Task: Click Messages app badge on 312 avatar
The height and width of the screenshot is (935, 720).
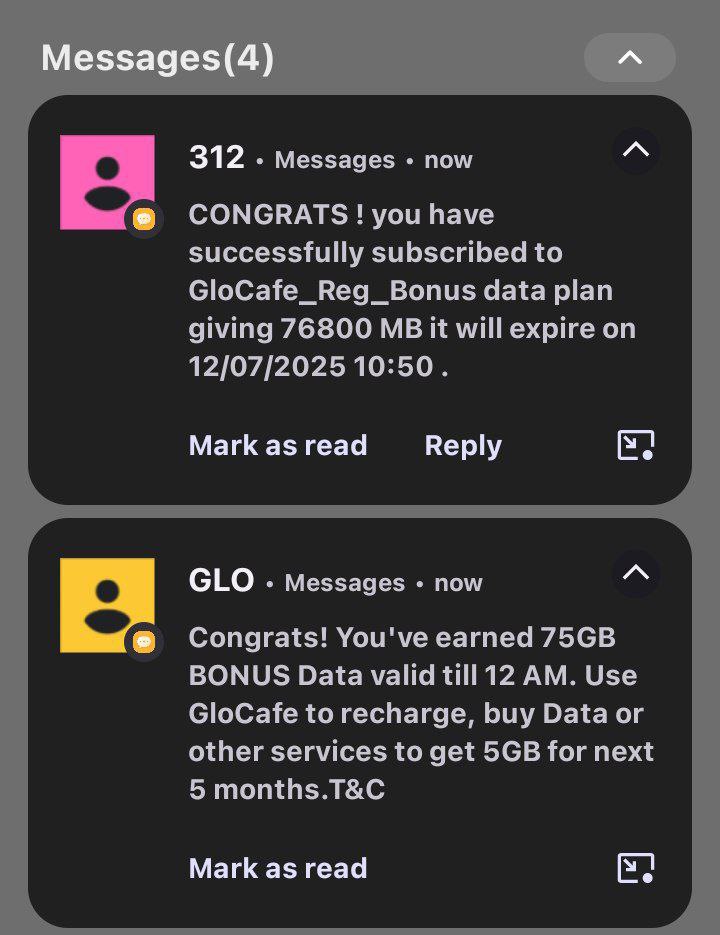Action: (144, 218)
